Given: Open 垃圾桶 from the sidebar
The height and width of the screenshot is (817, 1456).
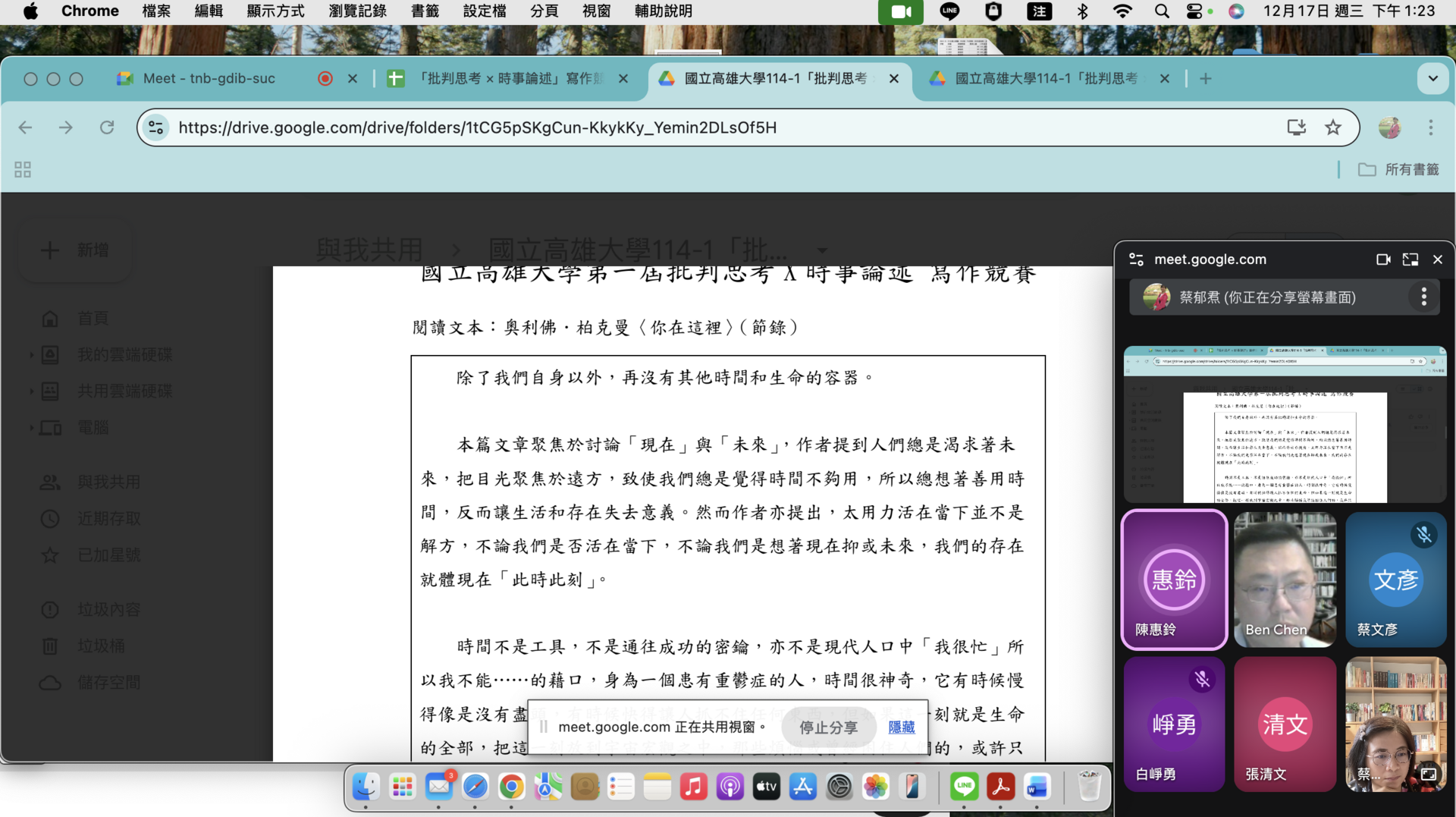Looking at the screenshot, I should [102, 646].
